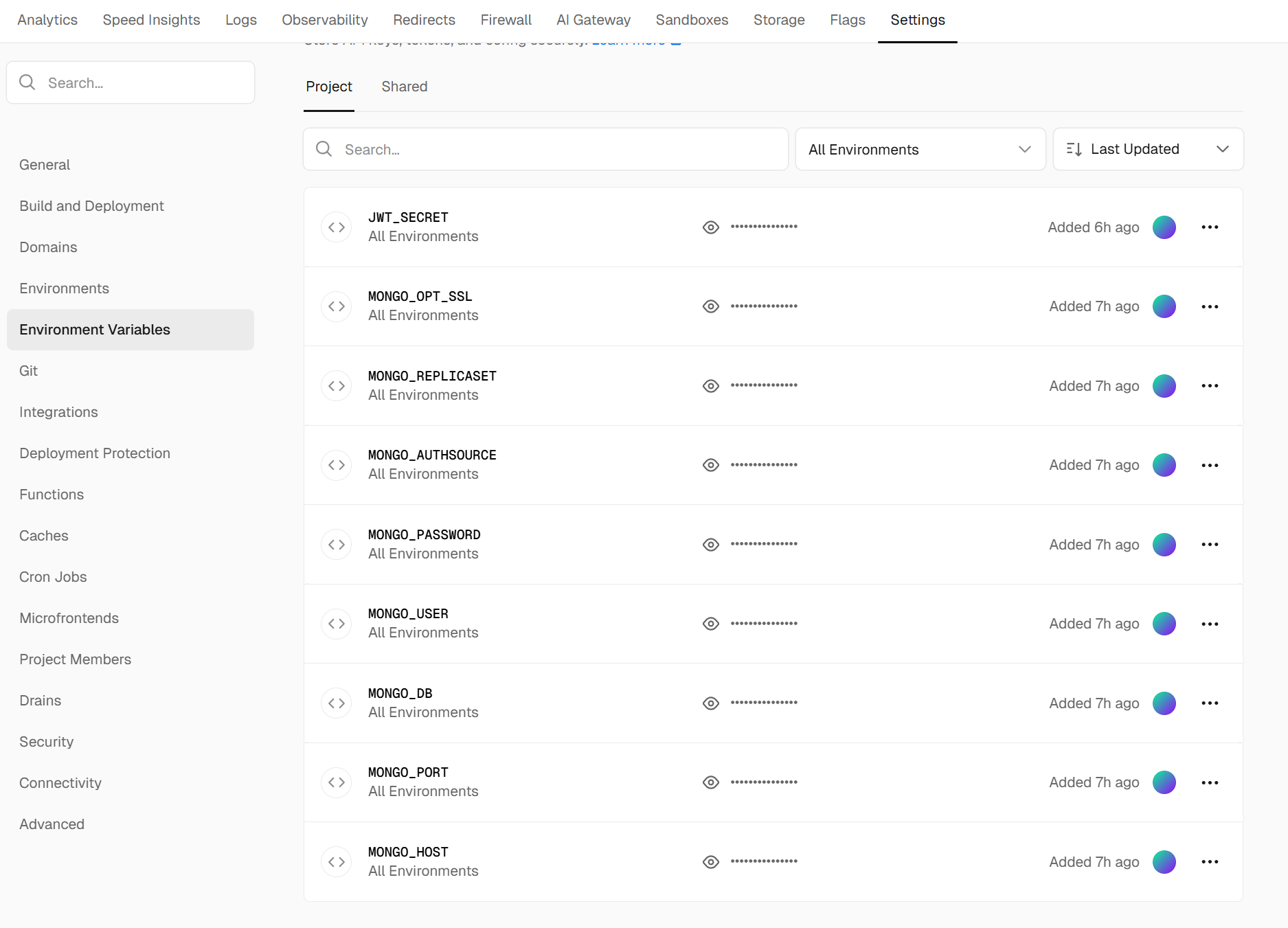Screen dimensions: 1288x928
Task: Open the Last Updated sort dropdown
Action: [1147, 149]
